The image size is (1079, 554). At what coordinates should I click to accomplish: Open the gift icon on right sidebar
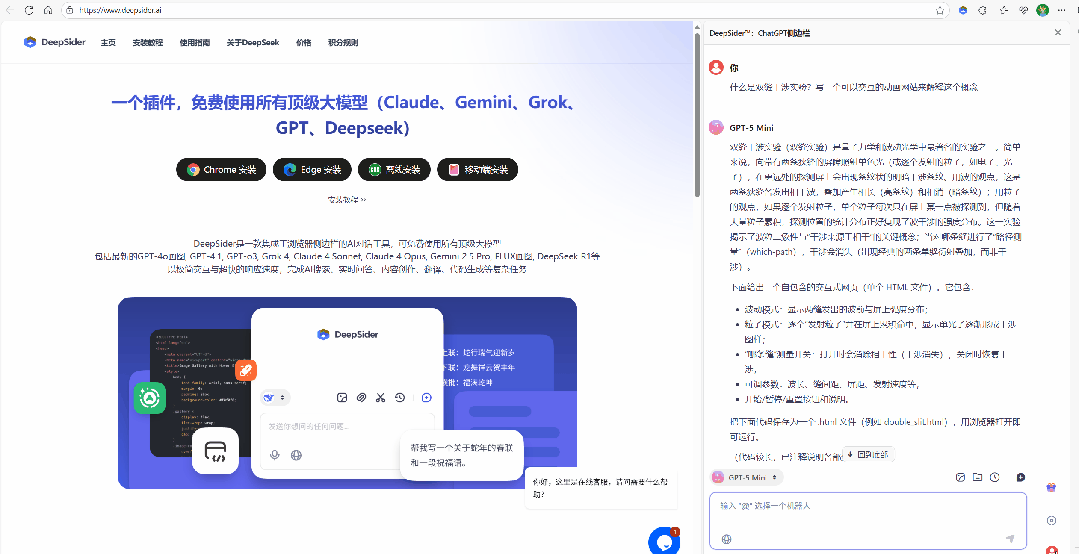[x=1051, y=487]
